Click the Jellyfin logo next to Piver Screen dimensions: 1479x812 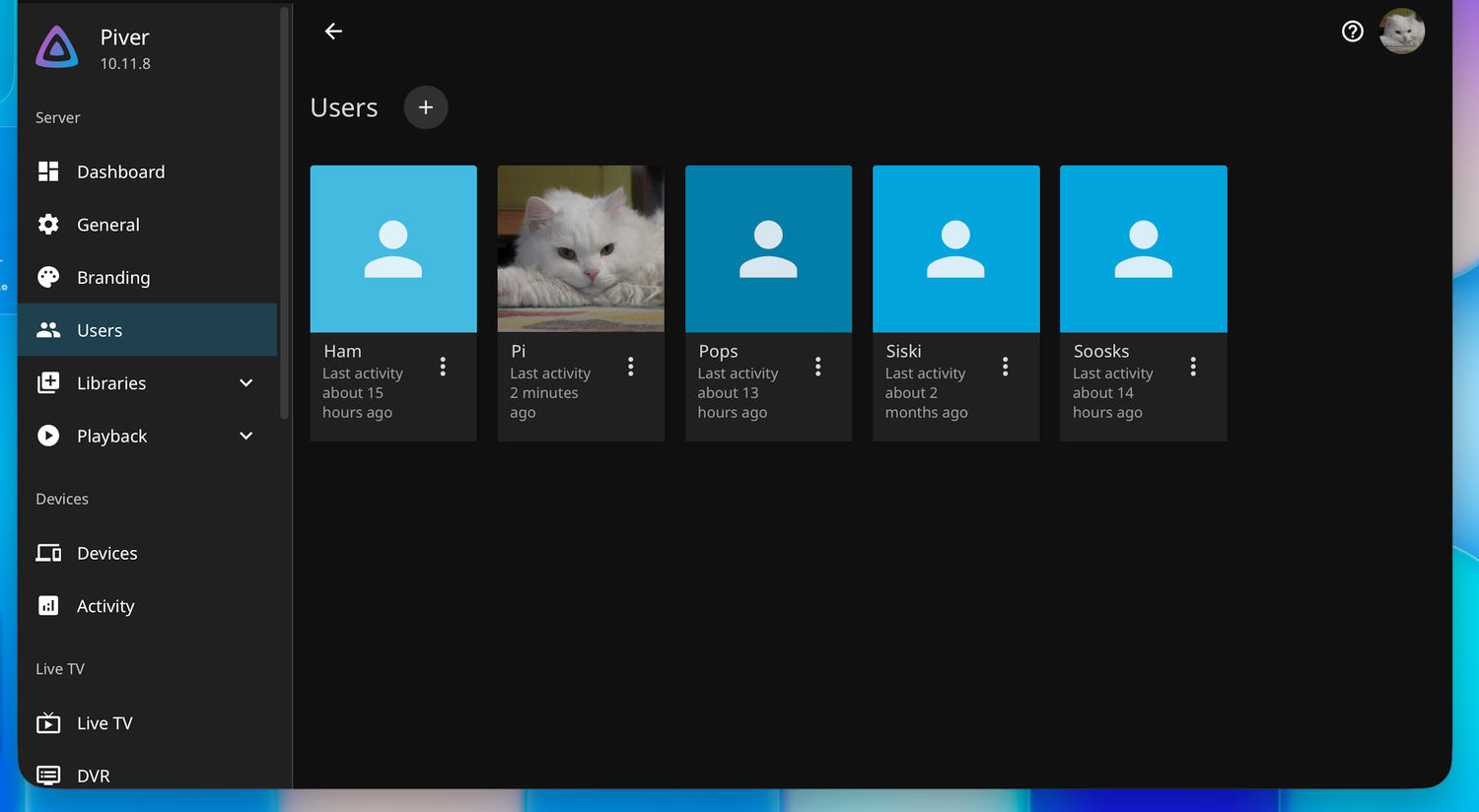(x=56, y=47)
